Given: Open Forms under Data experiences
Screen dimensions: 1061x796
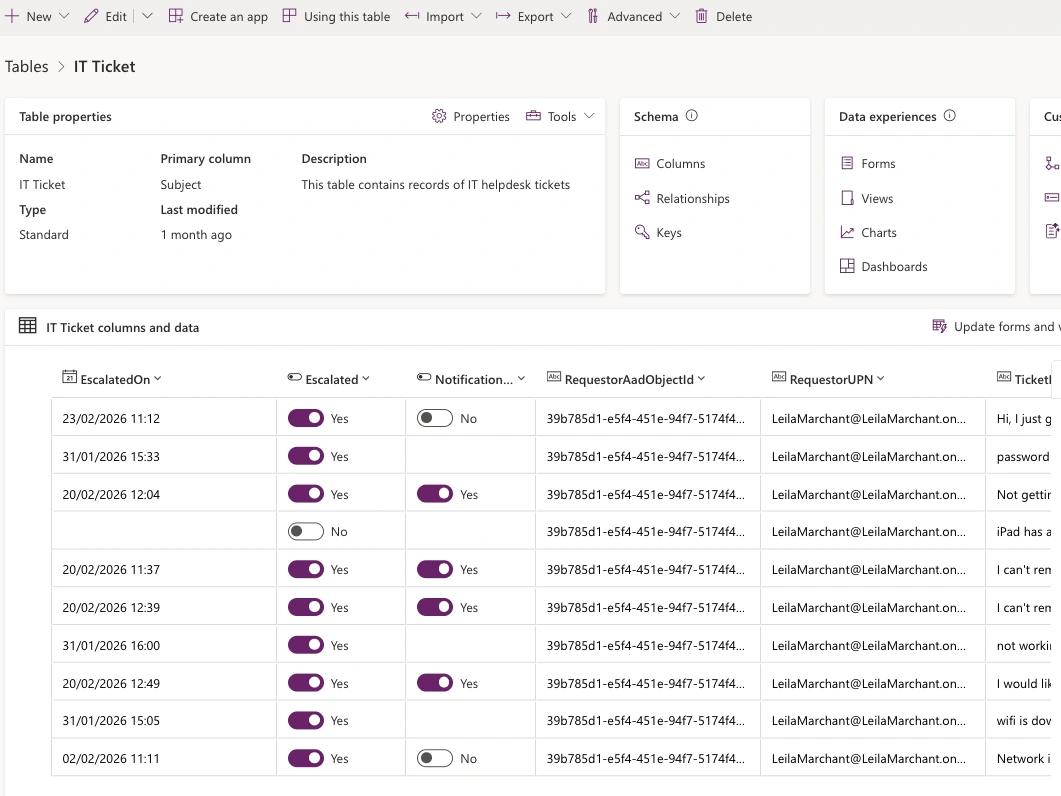Looking at the screenshot, I should [x=878, y=164].
